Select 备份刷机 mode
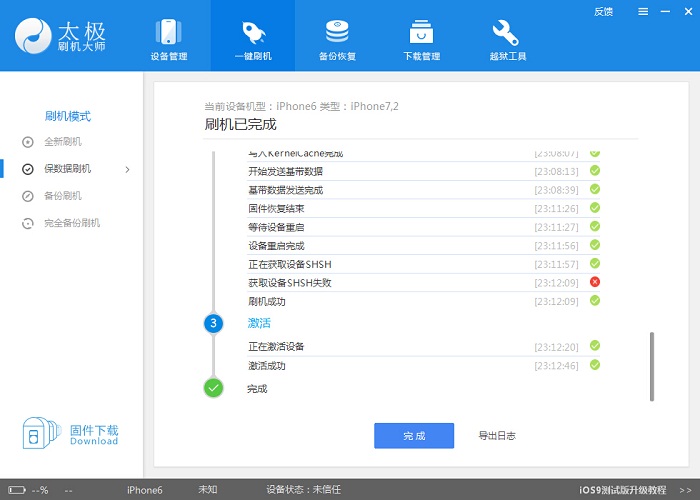 62,196
